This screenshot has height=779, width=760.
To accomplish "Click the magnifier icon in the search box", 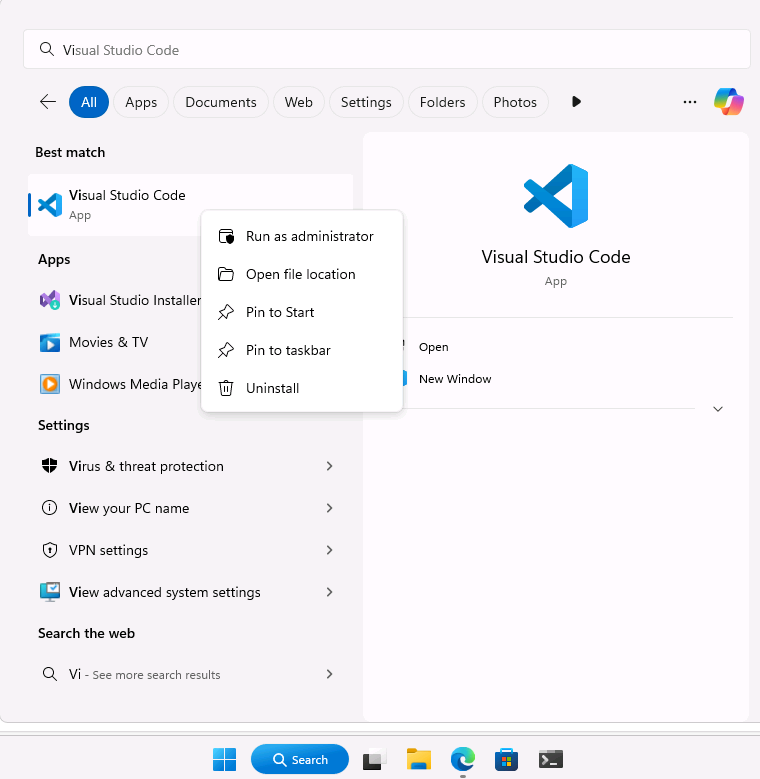I will pyautogui.click(x=47, y=49).
